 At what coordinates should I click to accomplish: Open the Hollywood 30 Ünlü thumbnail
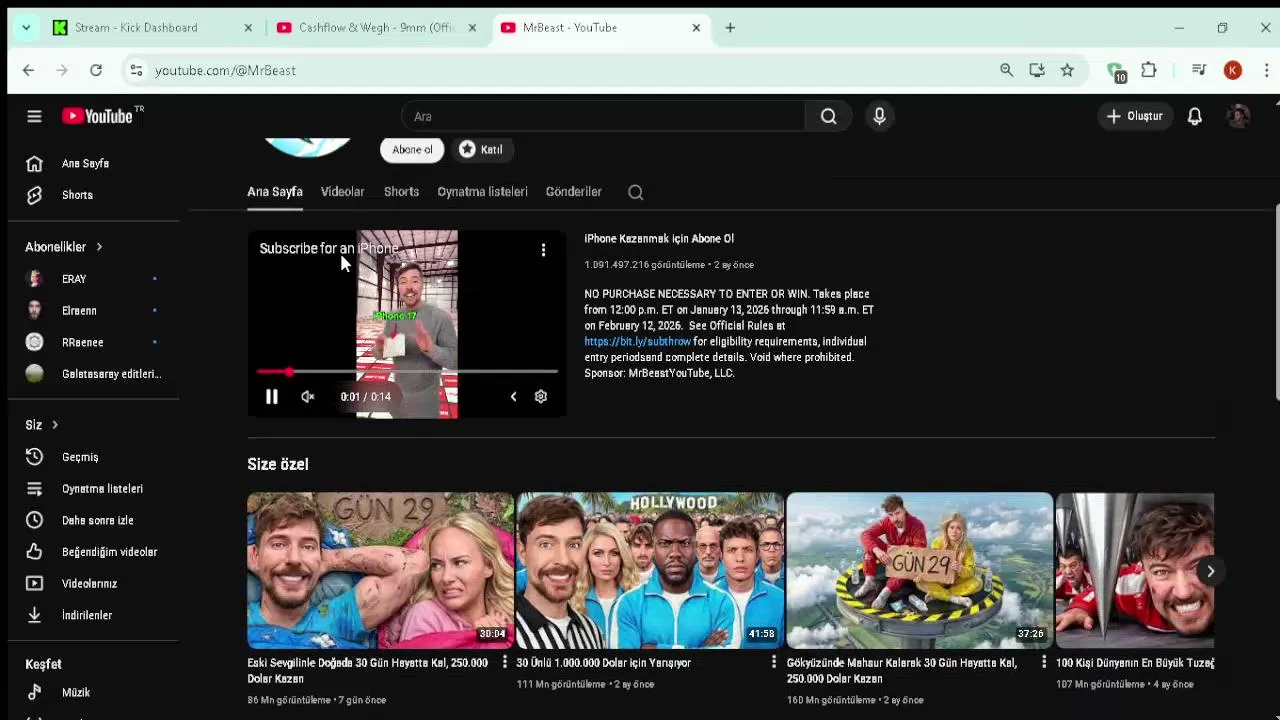pyautogui.click(x=650, y=570)
